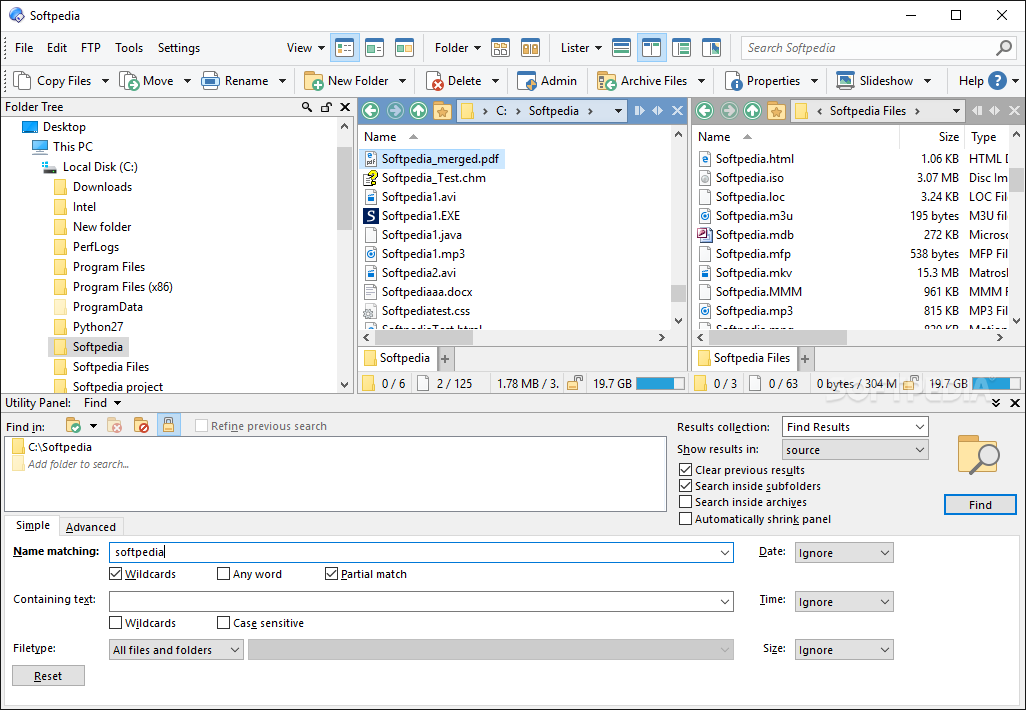1026x710 pixels.
Task: Add new tab in left pane
Action: tap(445, 359)
